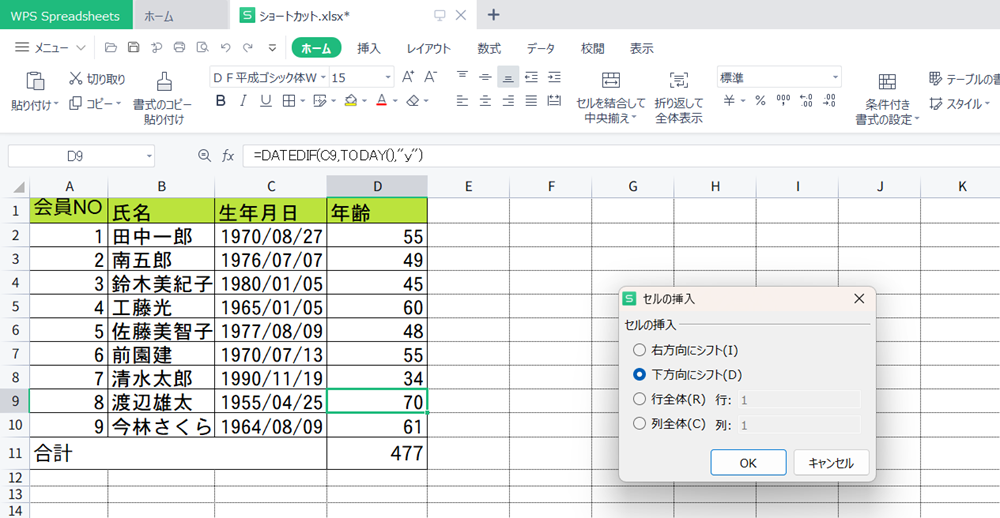Decrease font size with A- icon
Viewport: 1000px width, 518px height.
[431, 77]
